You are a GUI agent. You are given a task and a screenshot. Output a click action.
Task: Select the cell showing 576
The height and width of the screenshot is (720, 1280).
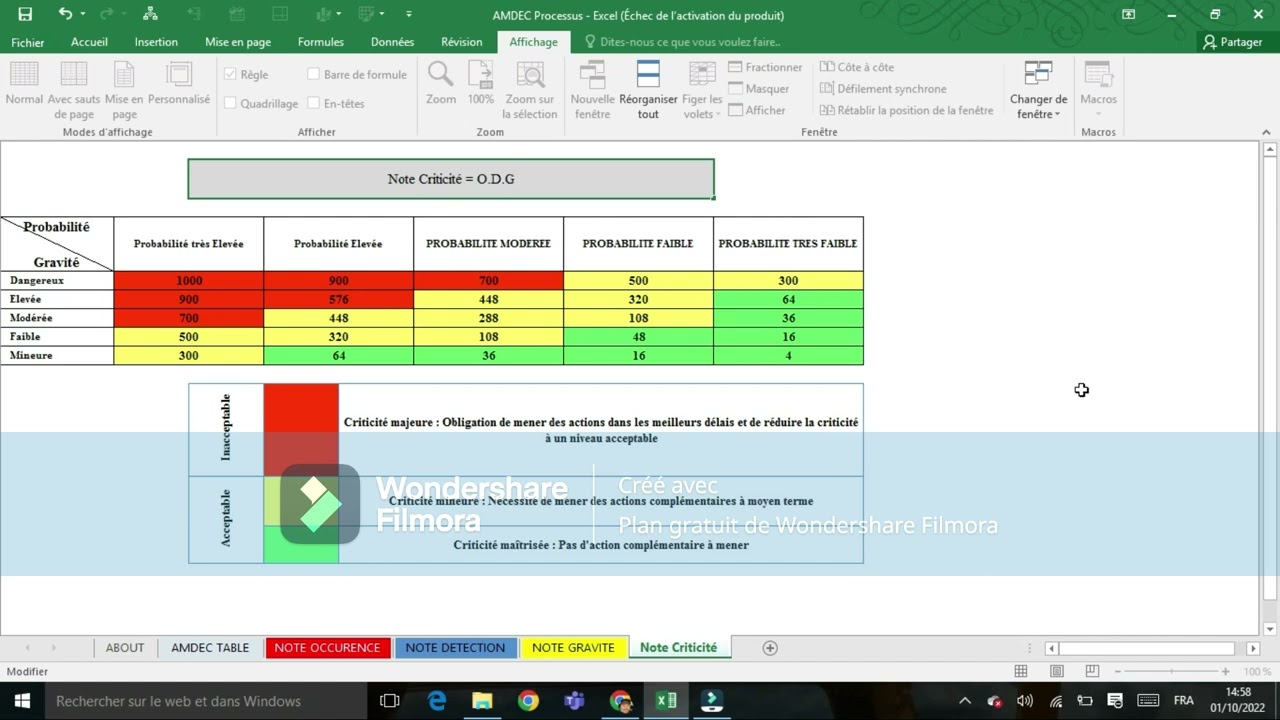(x=338, y=299)
